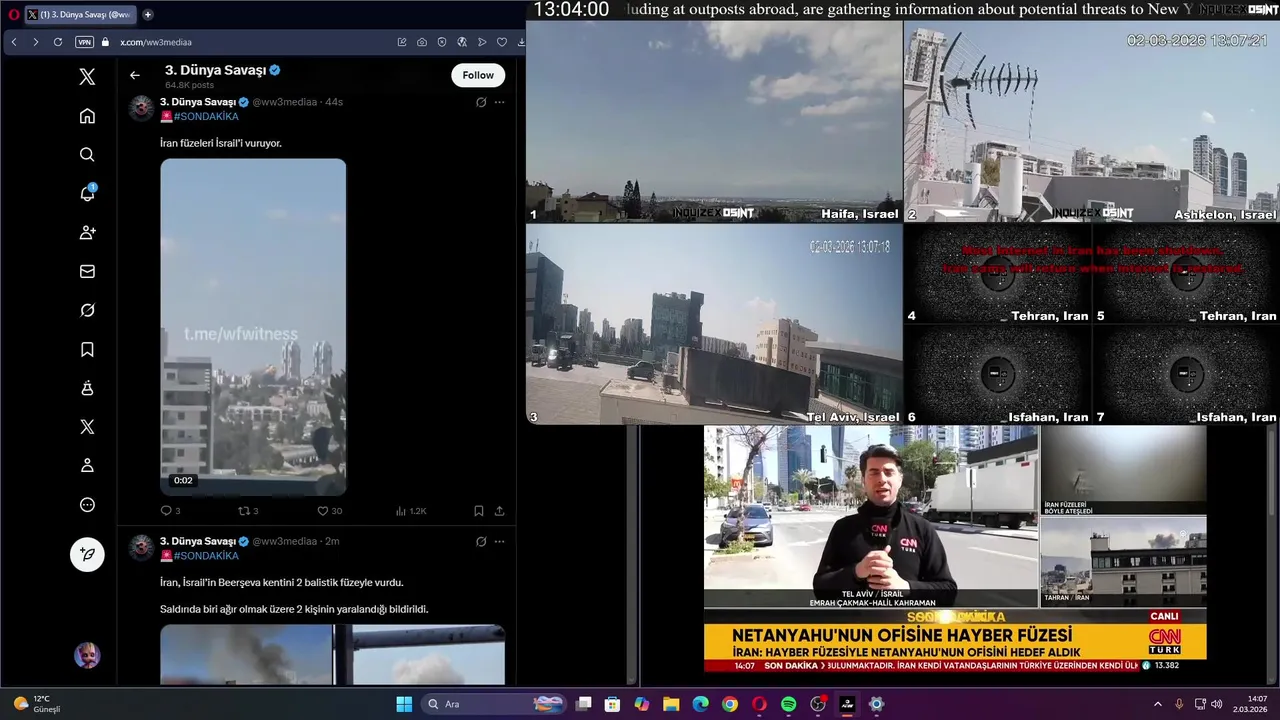Open X Profile icon
Viewport: 1280px width, 720px height.
point(87,465)
